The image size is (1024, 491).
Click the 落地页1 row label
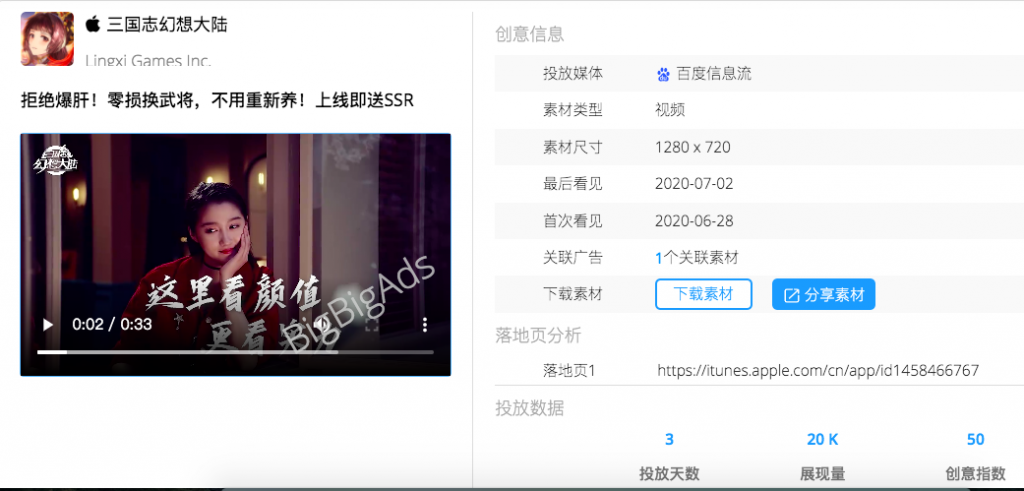(569, 371)
